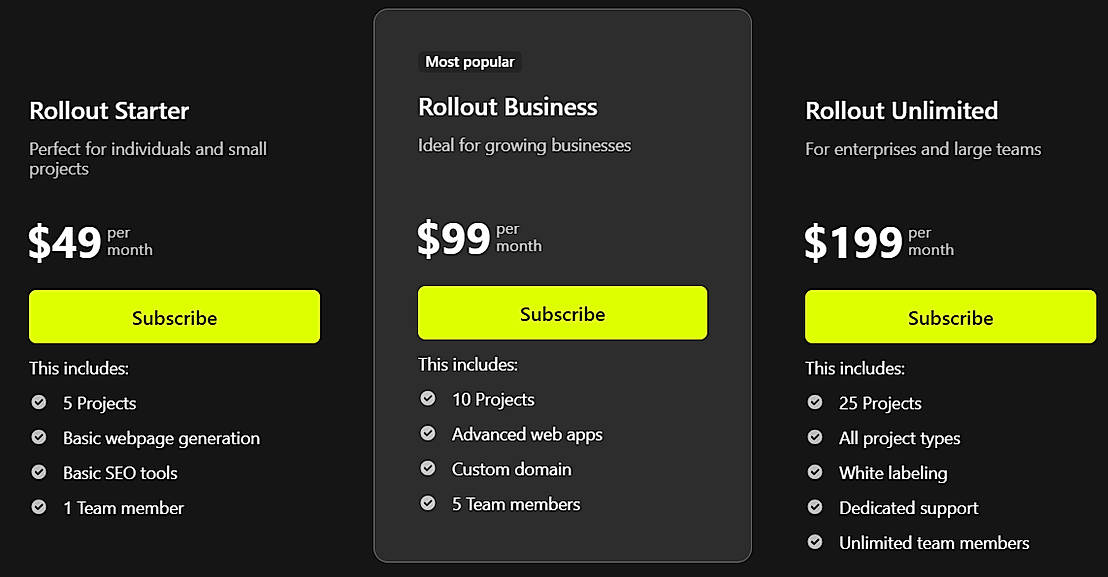
Task: Click checkmark icon beside White labeling
Action: [815, 472]
